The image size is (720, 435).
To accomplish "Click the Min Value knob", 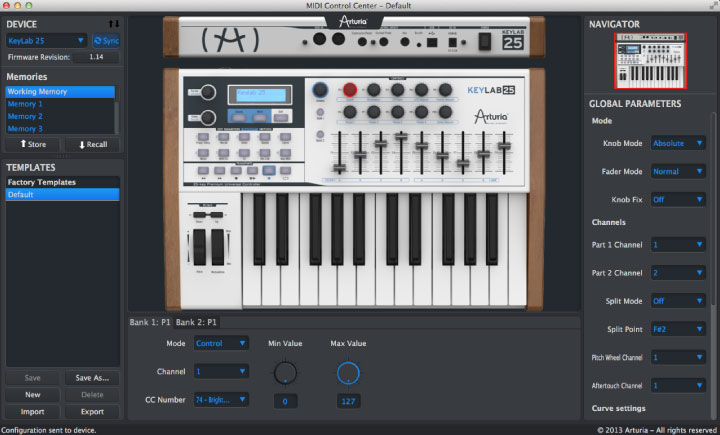I will (x=285, y=373).
